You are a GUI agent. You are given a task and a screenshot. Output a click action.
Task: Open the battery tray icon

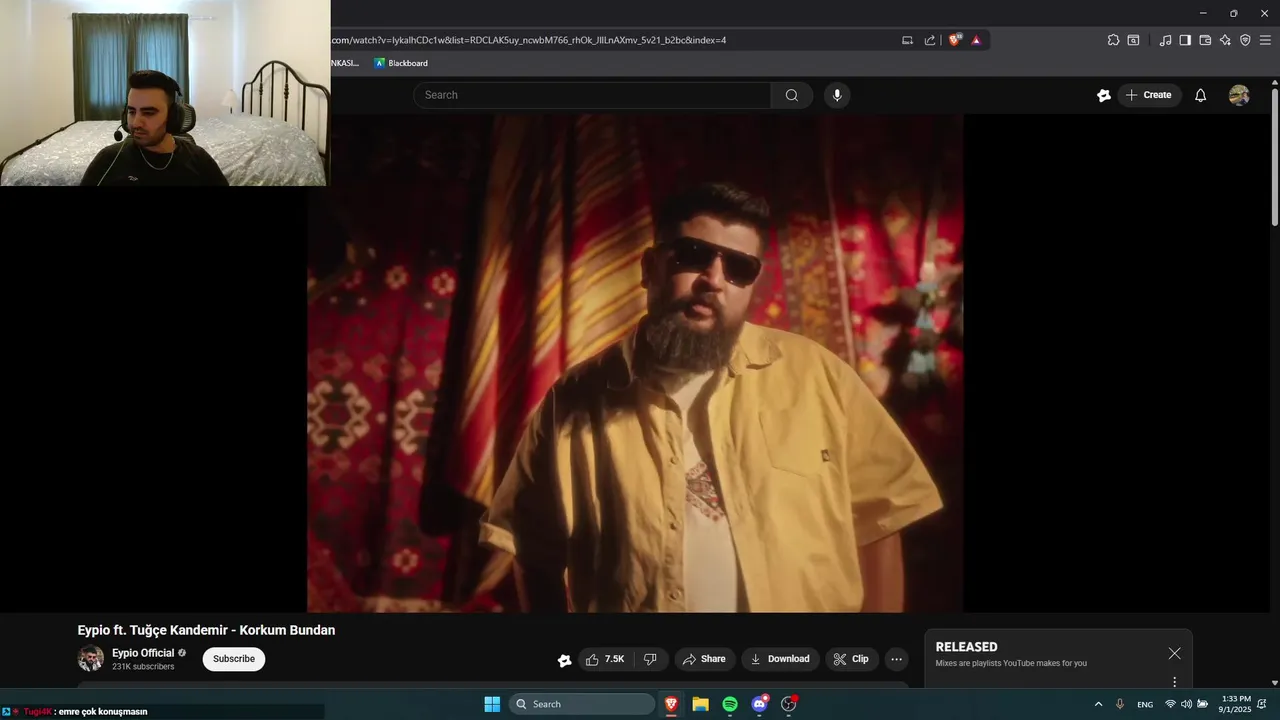click(1202, 704)
